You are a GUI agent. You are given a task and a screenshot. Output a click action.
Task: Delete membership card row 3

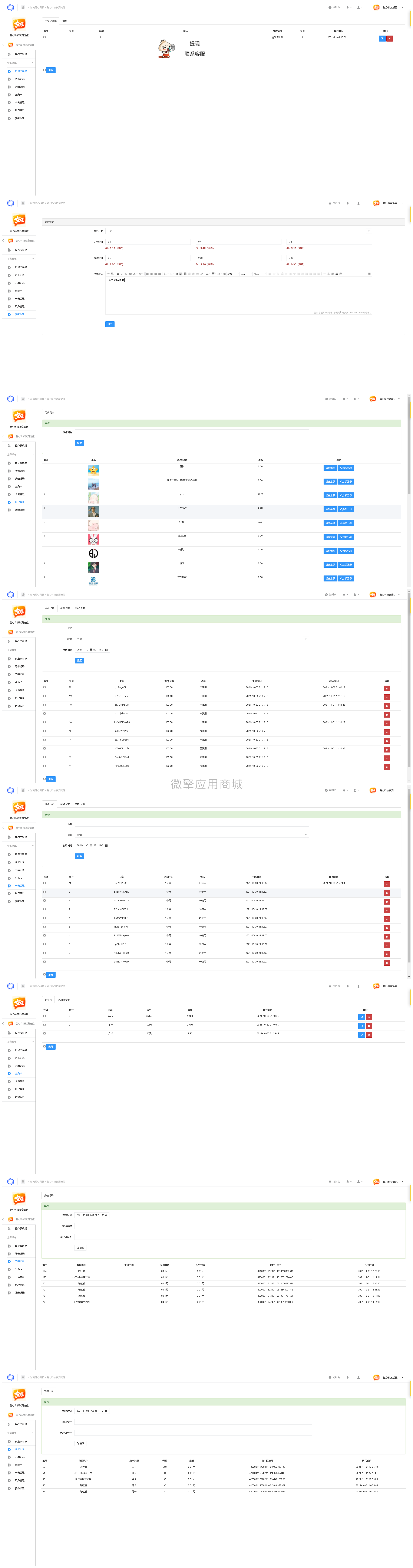click(x=369, y=1017)
